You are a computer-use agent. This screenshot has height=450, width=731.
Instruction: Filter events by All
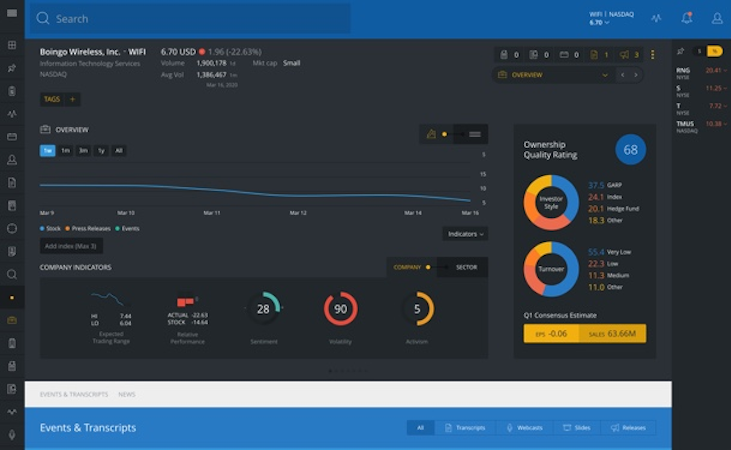click(421, 428)
